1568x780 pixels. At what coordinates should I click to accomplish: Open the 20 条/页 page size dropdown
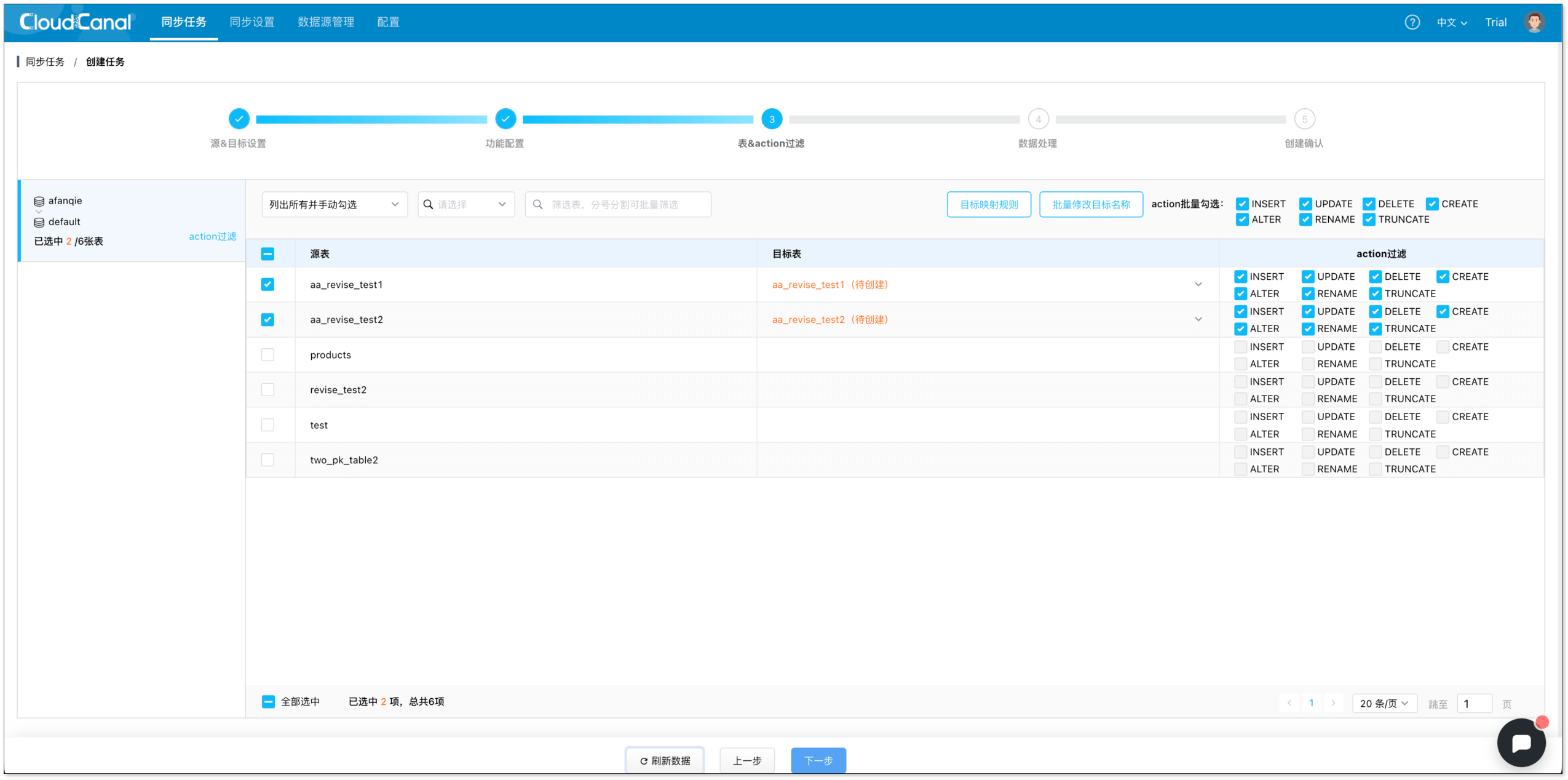pos(1384,702)
